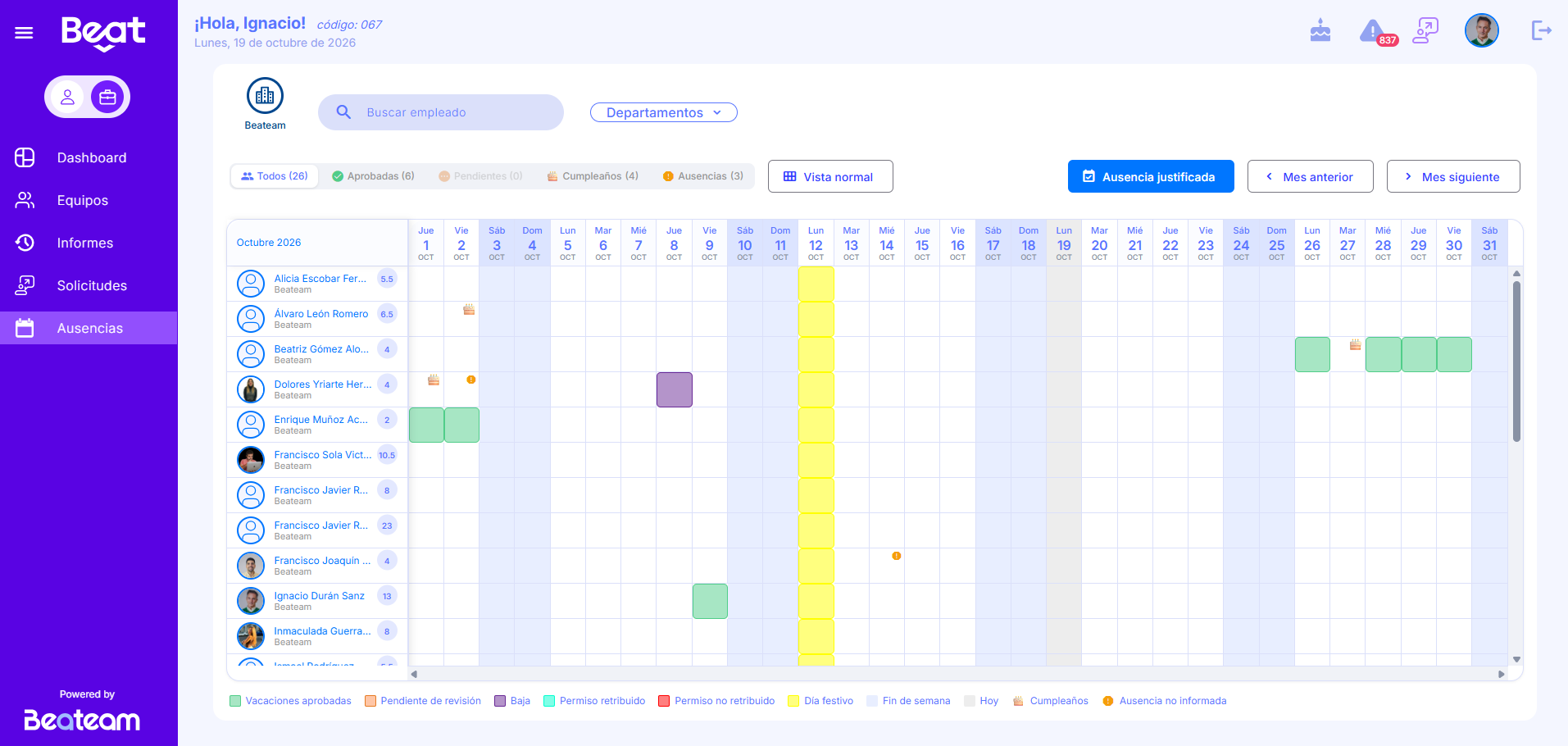Select the Cumpleaños (4) filter tab
The height and width of the screenshot is (746, 1568).
click(593, 176)
